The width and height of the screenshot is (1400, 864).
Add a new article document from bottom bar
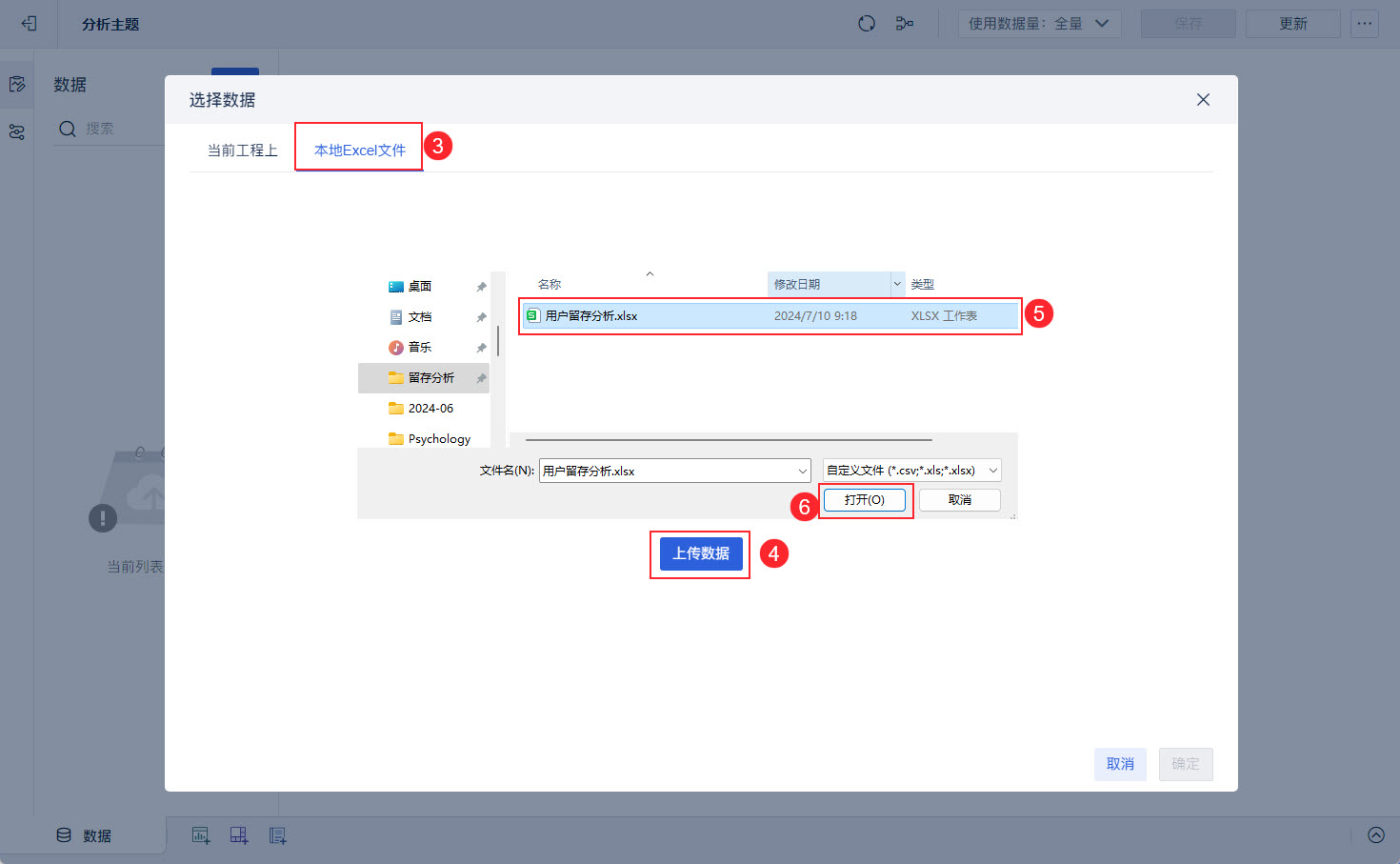(x=277, y=835)
